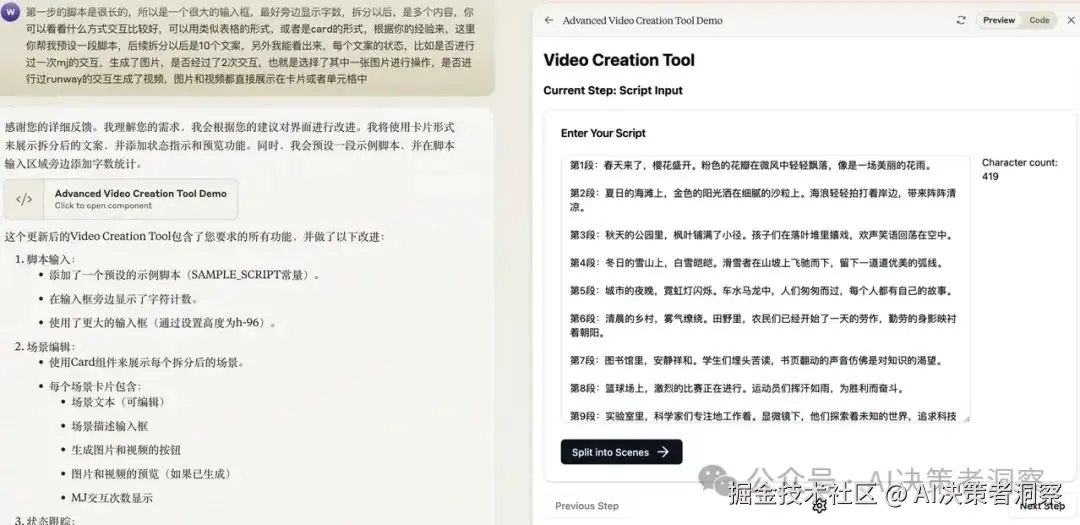Viewport: 1080px width, 525px height.
Task: Click the character count value 419
Action: point(990,176)
